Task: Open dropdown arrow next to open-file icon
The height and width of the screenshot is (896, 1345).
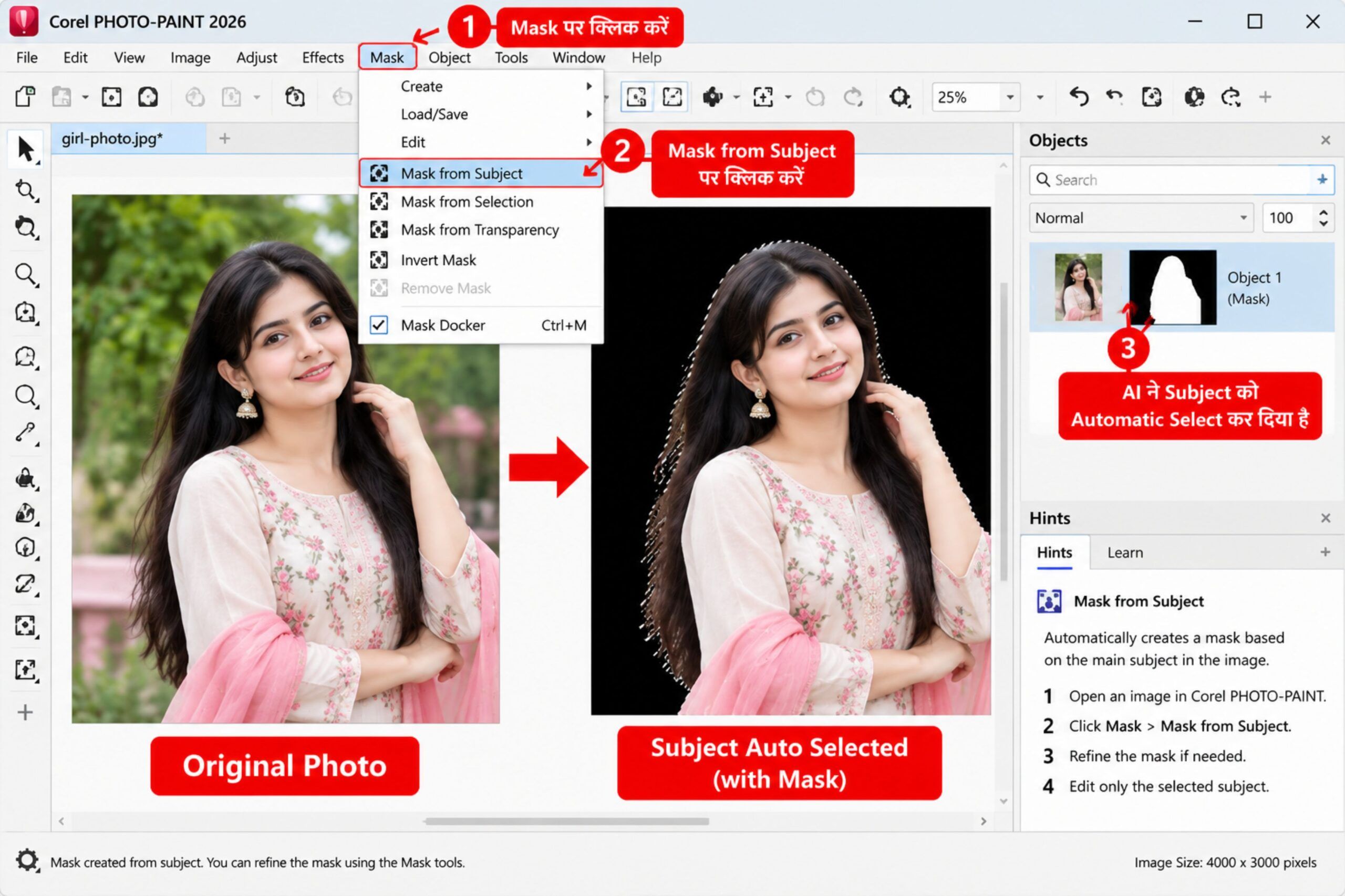Action: click(85, 97)
